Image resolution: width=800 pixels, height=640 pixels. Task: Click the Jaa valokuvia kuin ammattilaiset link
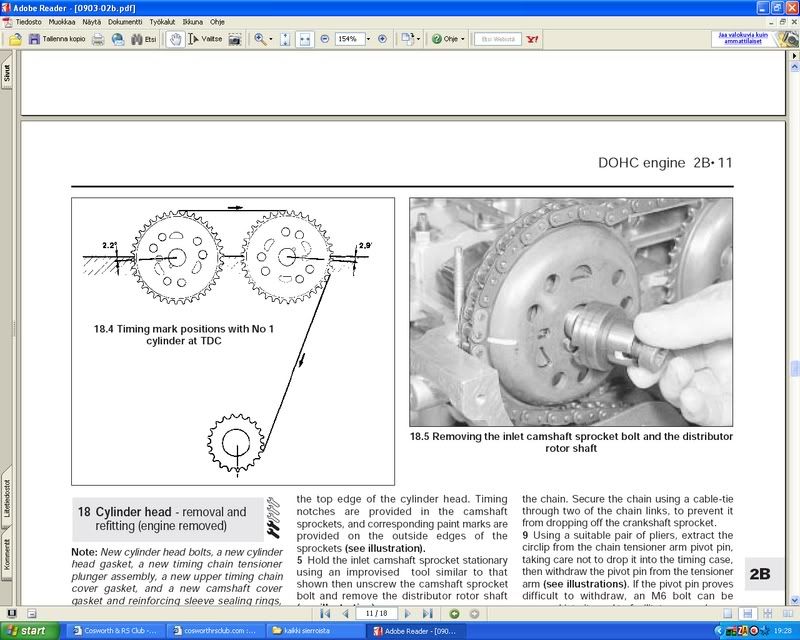(743, 38)
